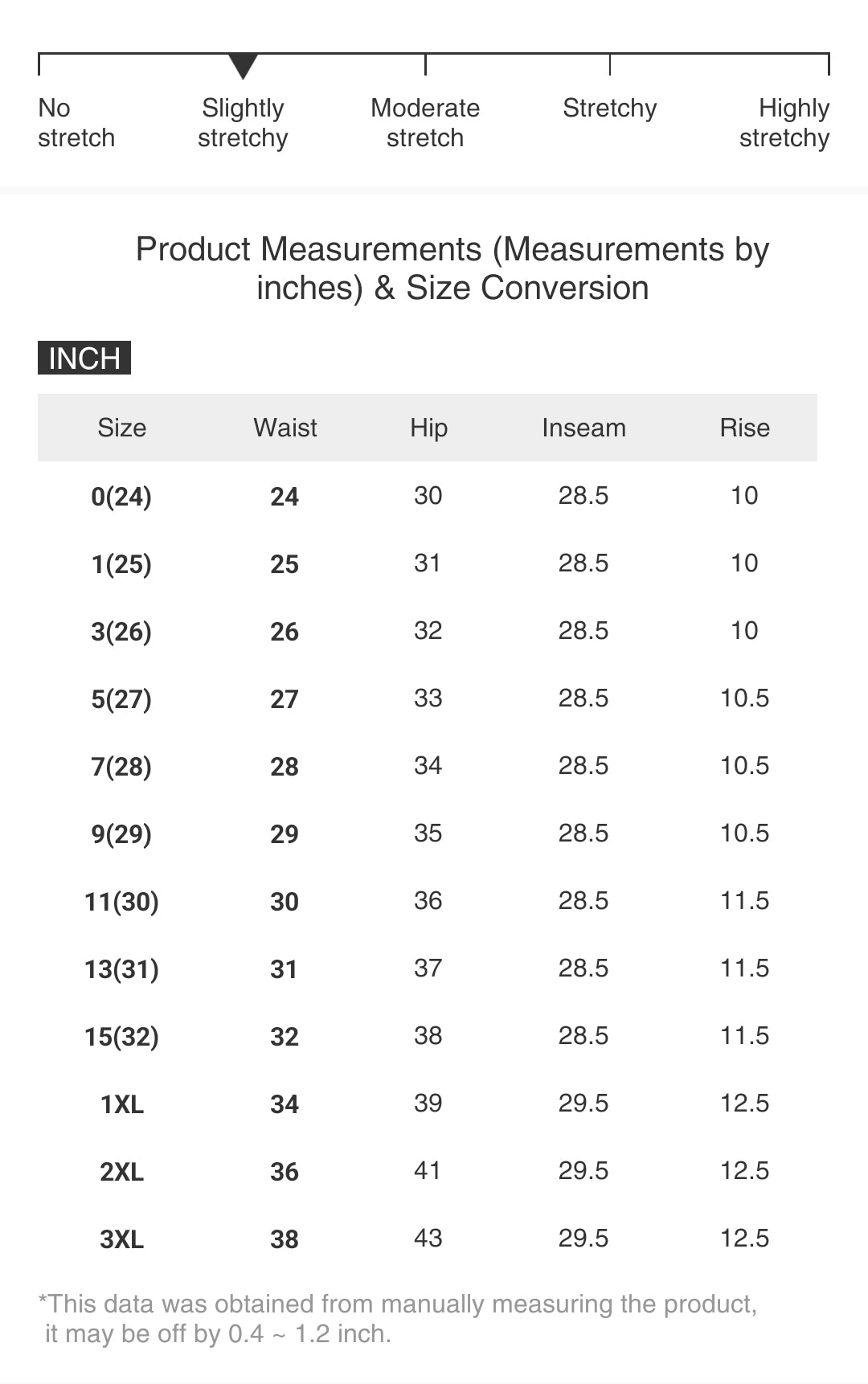Click the Waist column header
This screenshot has height=1384, width=868.
pyautogui.click(x=285, y=428)
